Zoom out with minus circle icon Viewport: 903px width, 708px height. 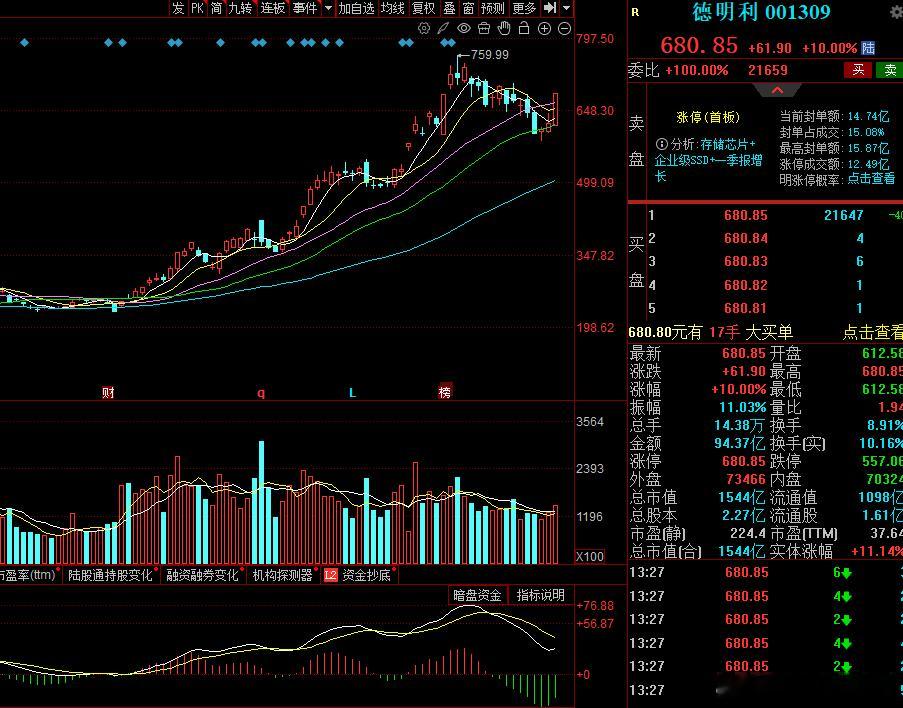tap(564, 28)
